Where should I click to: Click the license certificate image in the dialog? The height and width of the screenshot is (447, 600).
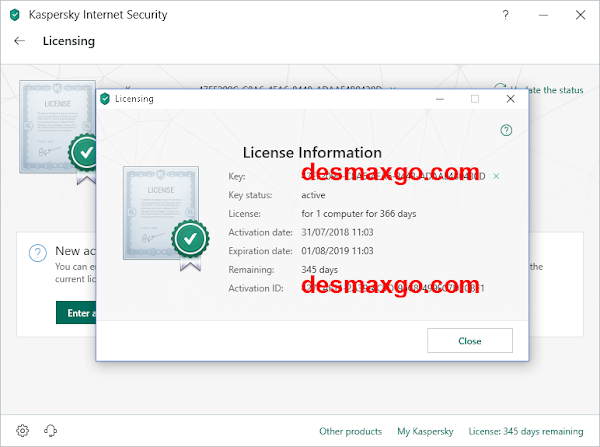point(166,218)
